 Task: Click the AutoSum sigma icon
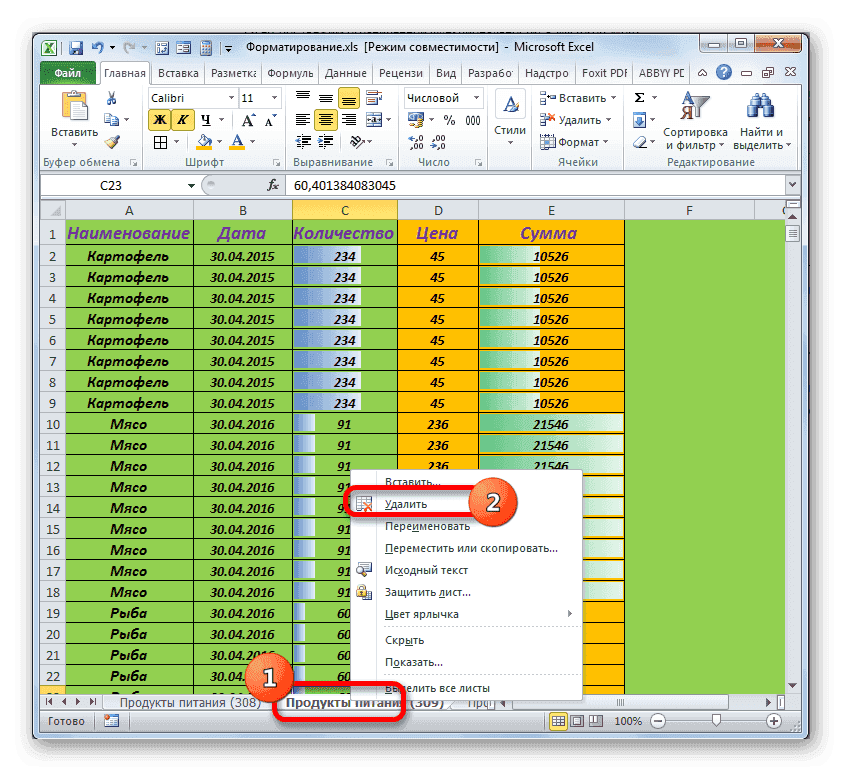coord(637,96)
